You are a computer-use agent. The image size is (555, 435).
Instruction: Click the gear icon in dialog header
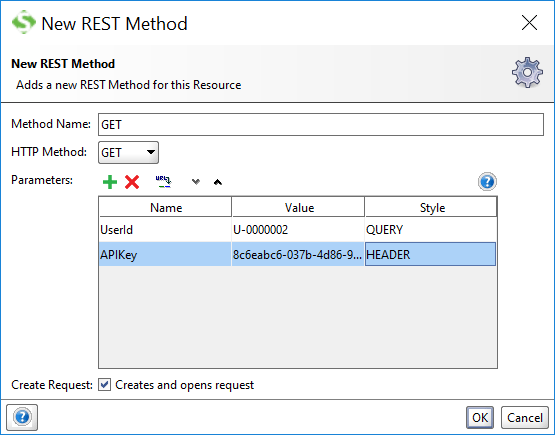pos(527,72)
